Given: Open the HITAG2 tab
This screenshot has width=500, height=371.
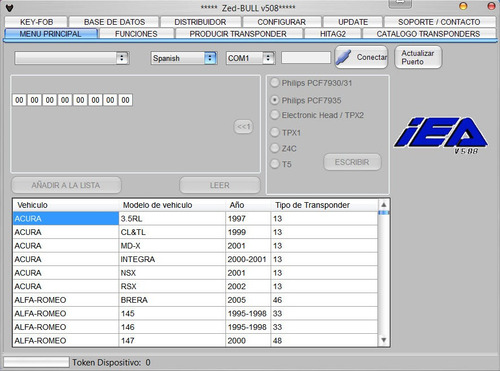Looking at the screenshot, I should [333, 34].
